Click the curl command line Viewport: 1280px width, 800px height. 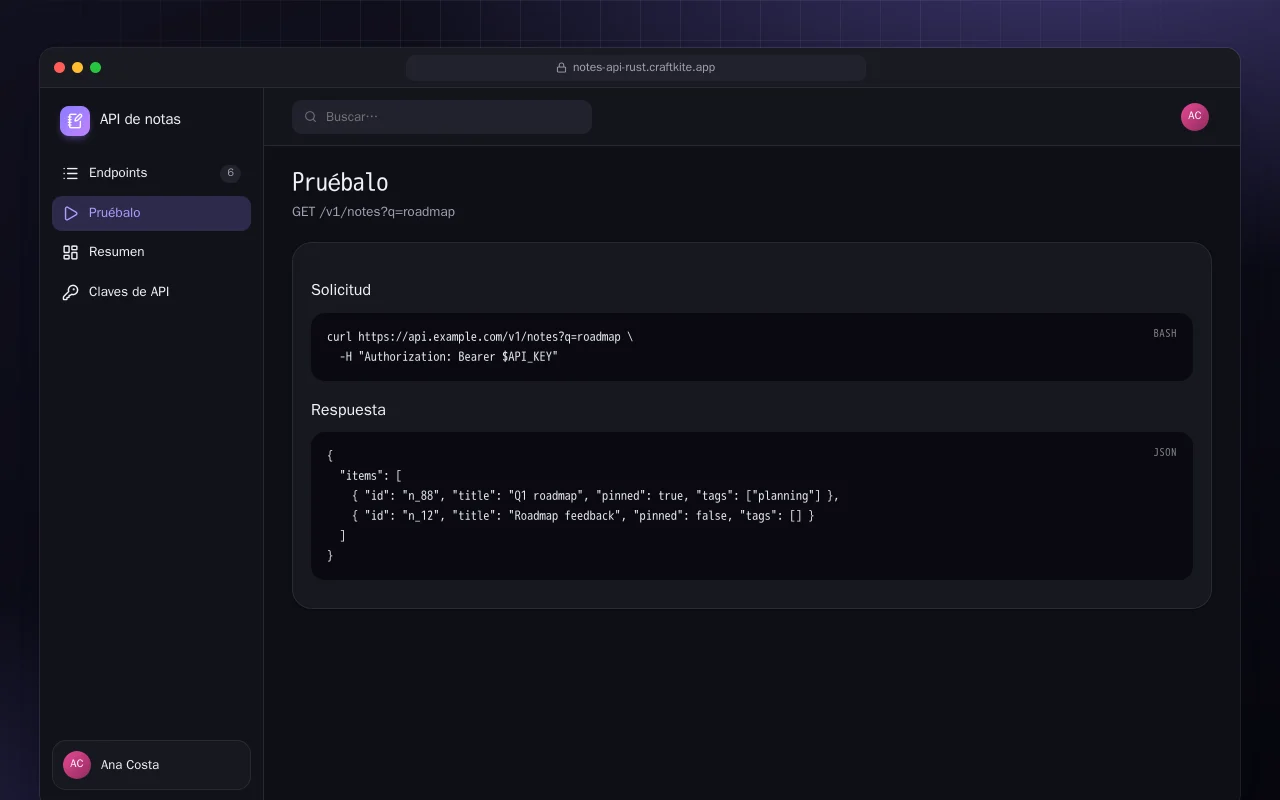coord(480,337)
